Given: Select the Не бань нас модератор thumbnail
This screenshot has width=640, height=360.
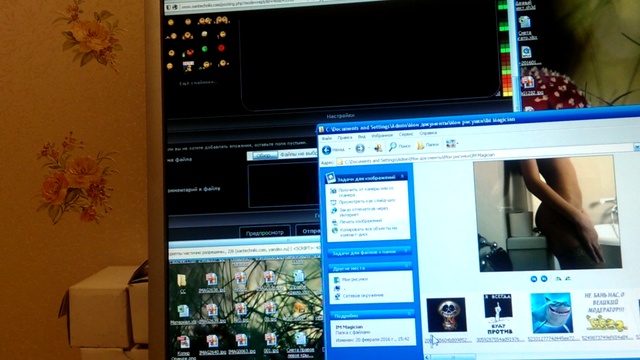Looking at the screenshot, I should click(607, 311).
